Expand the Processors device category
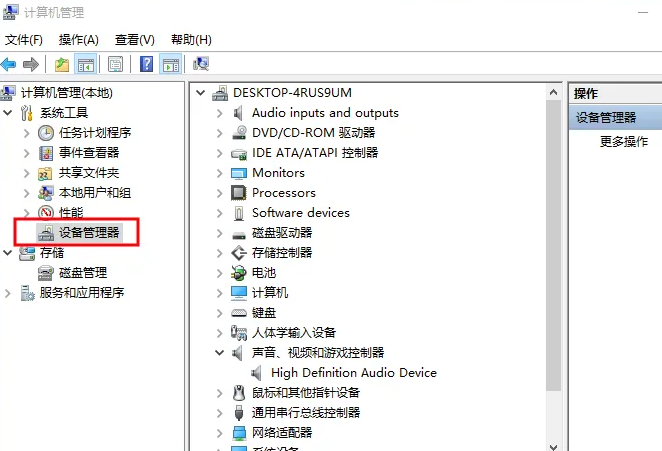 coord(219,193)
